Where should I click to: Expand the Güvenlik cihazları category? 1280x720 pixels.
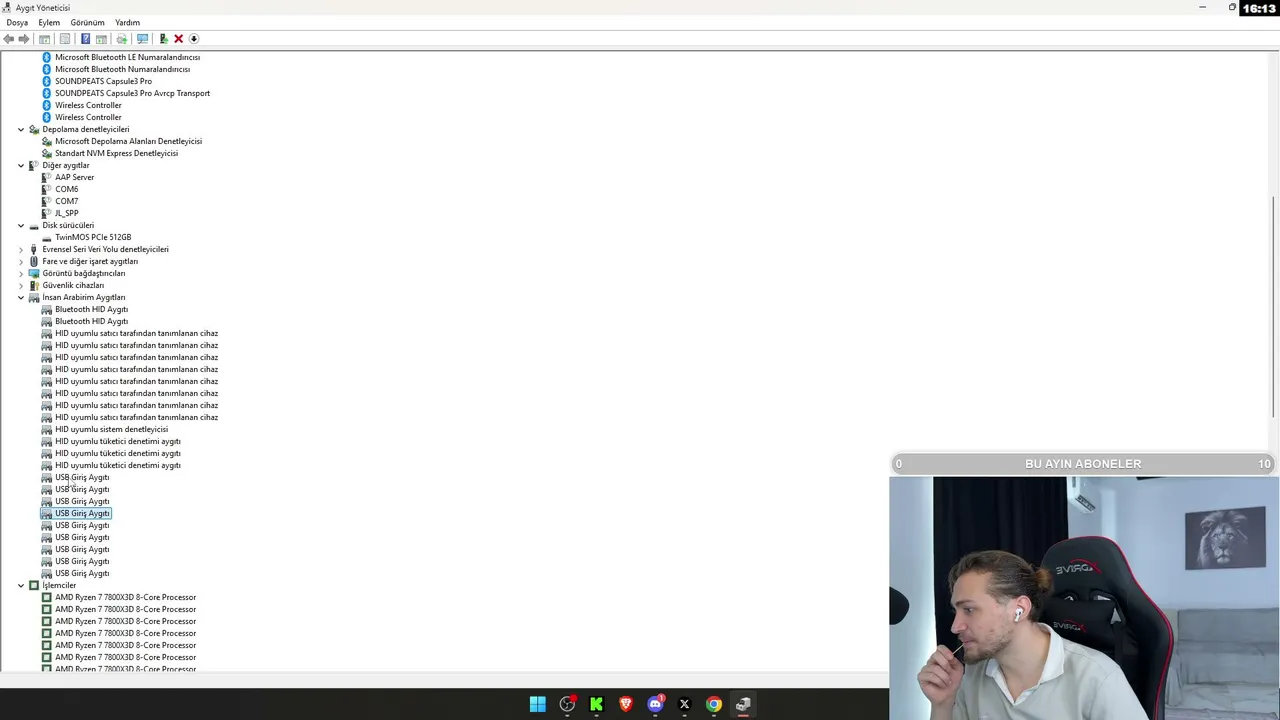[21, 285]
